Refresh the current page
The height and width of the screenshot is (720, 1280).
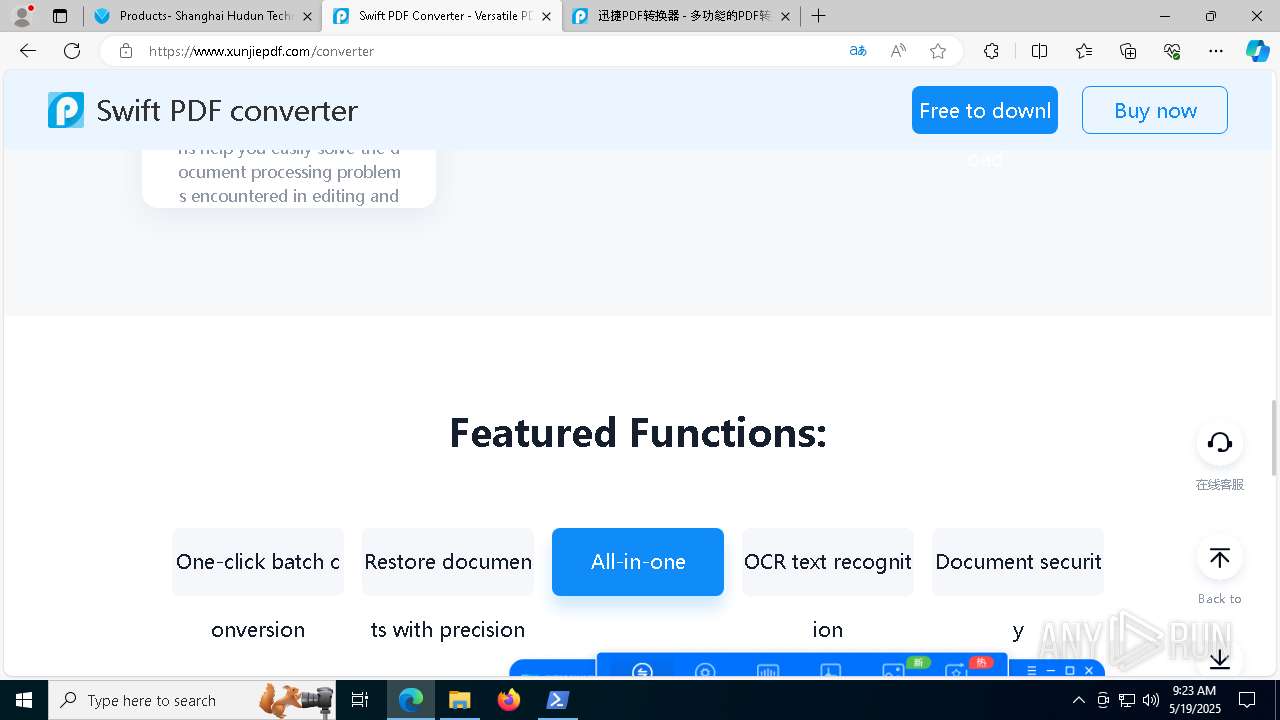tap(72, 51)
